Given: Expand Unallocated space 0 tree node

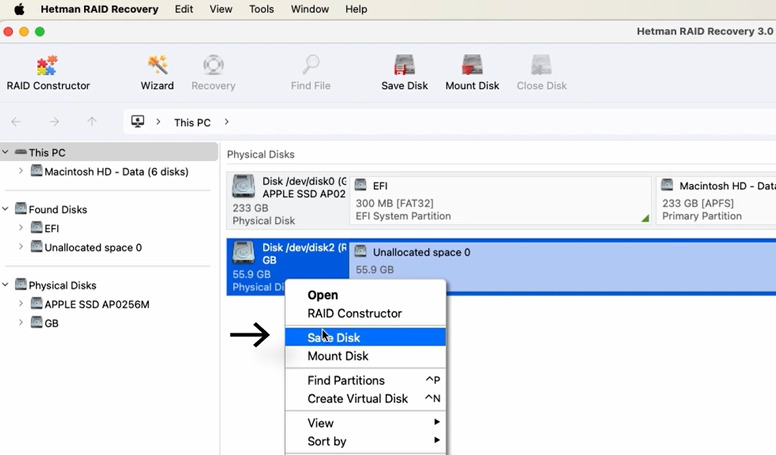Looking at the screenshot, I should (x=21, y=247).
